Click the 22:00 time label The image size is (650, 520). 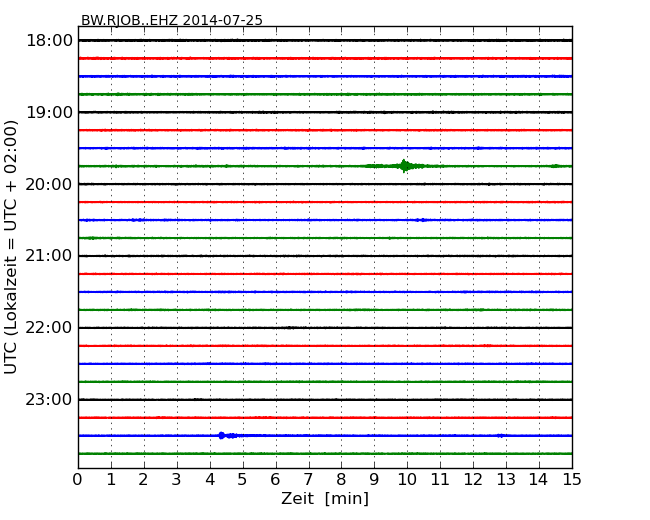(x=49, y=328)
